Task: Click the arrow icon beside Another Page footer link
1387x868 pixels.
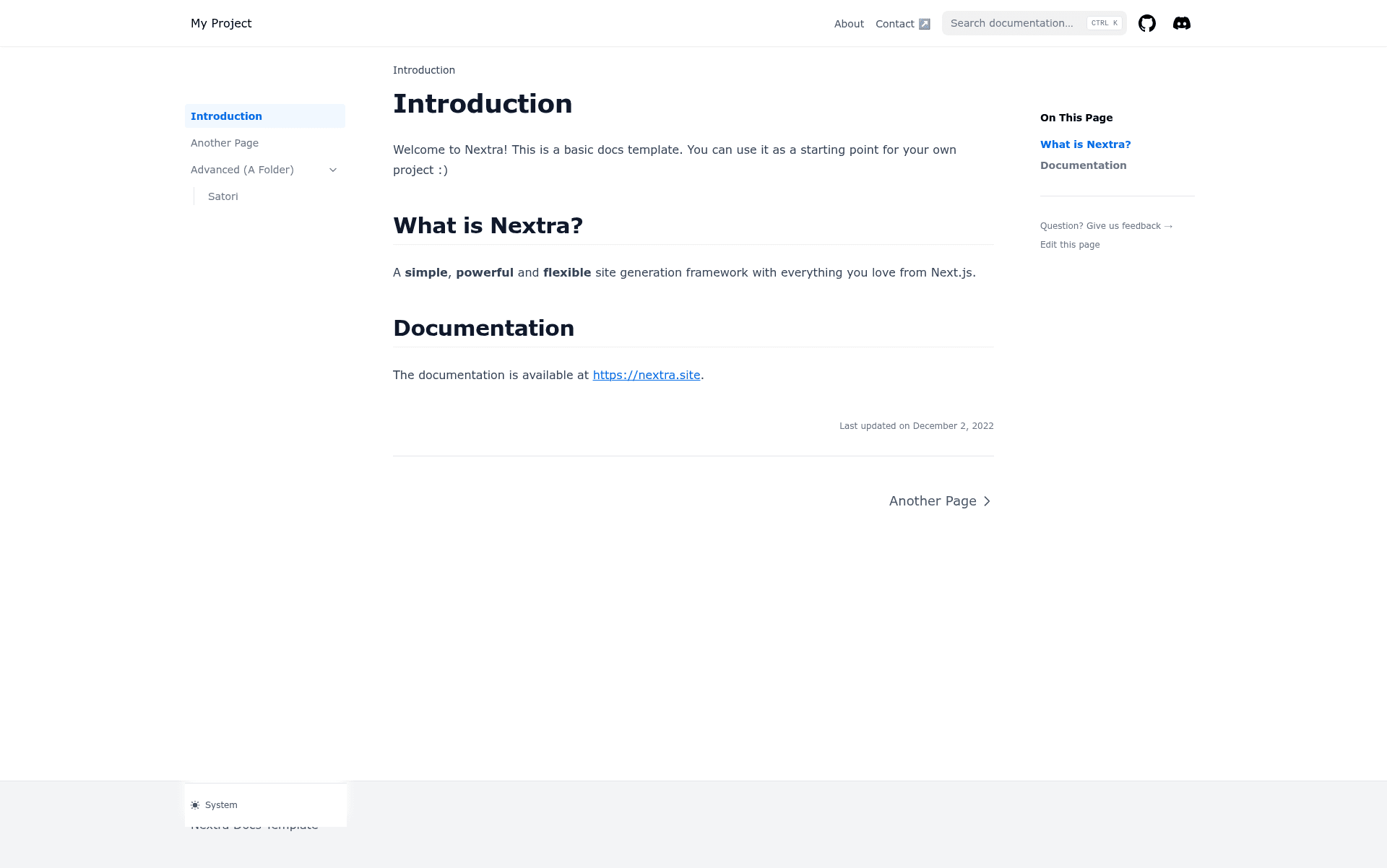Action: 987,501
